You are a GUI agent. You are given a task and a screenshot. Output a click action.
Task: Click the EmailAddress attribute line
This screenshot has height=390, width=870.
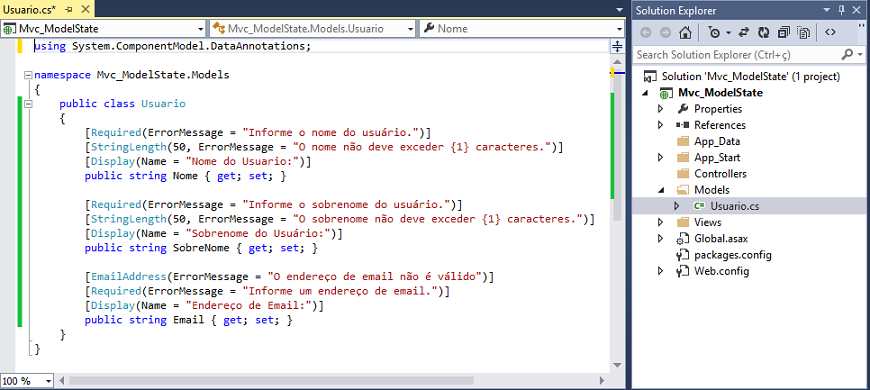tap(289, 276)
